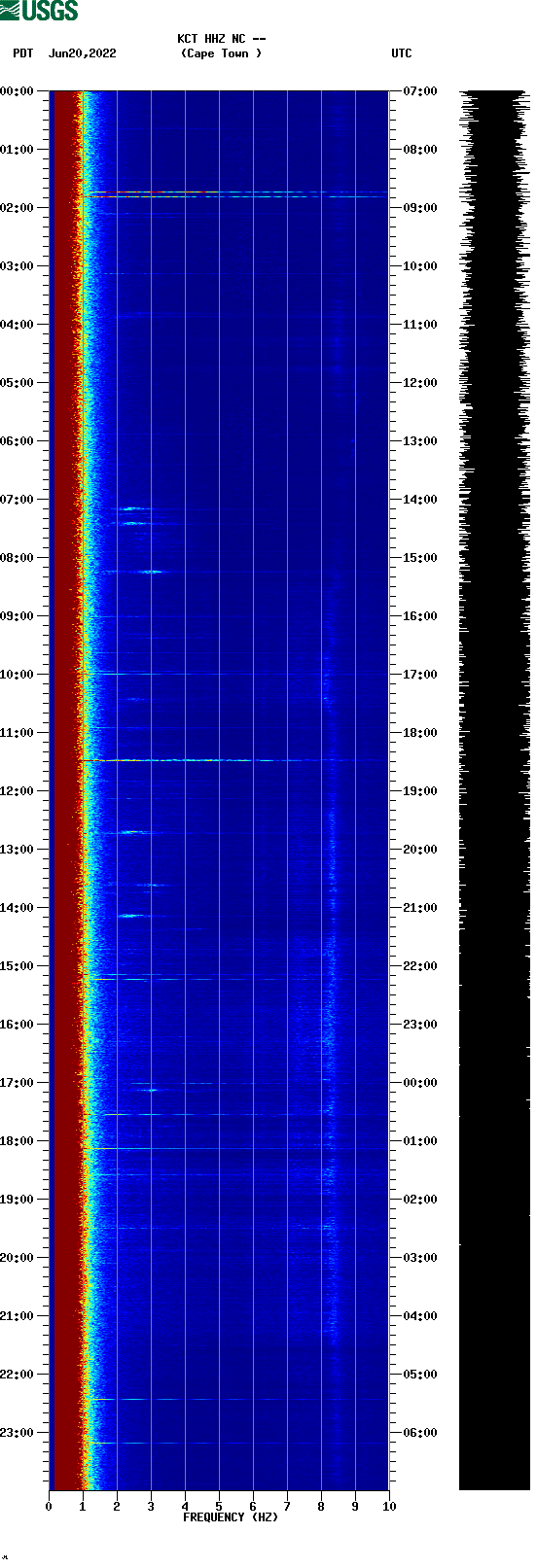Click the date Jun20,2022
Image resolution: width=537 pixels, height=1568 pixels.
click(x=82, y=53)
